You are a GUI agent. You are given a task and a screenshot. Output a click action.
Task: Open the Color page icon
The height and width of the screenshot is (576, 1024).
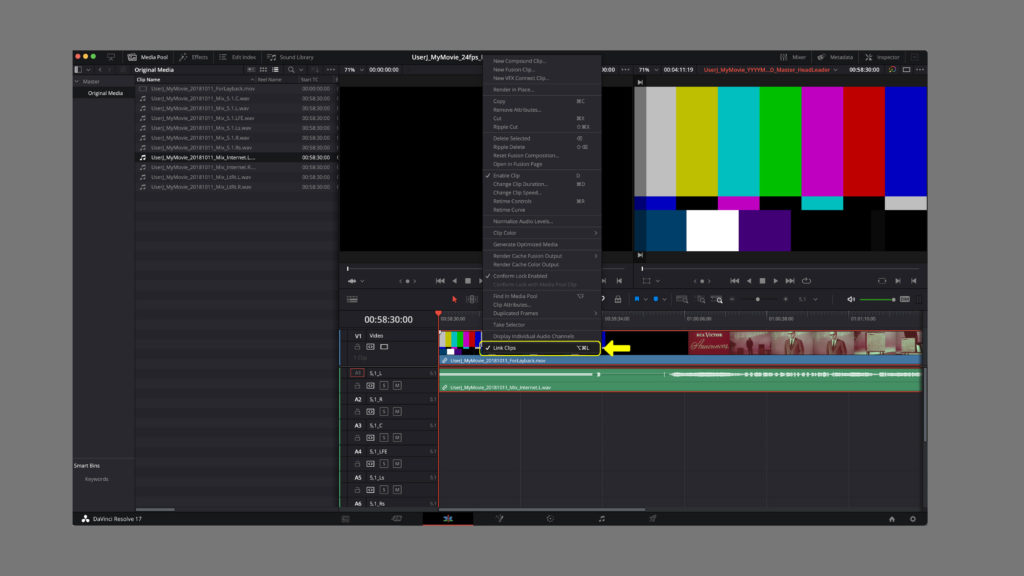tap(550, 519)
